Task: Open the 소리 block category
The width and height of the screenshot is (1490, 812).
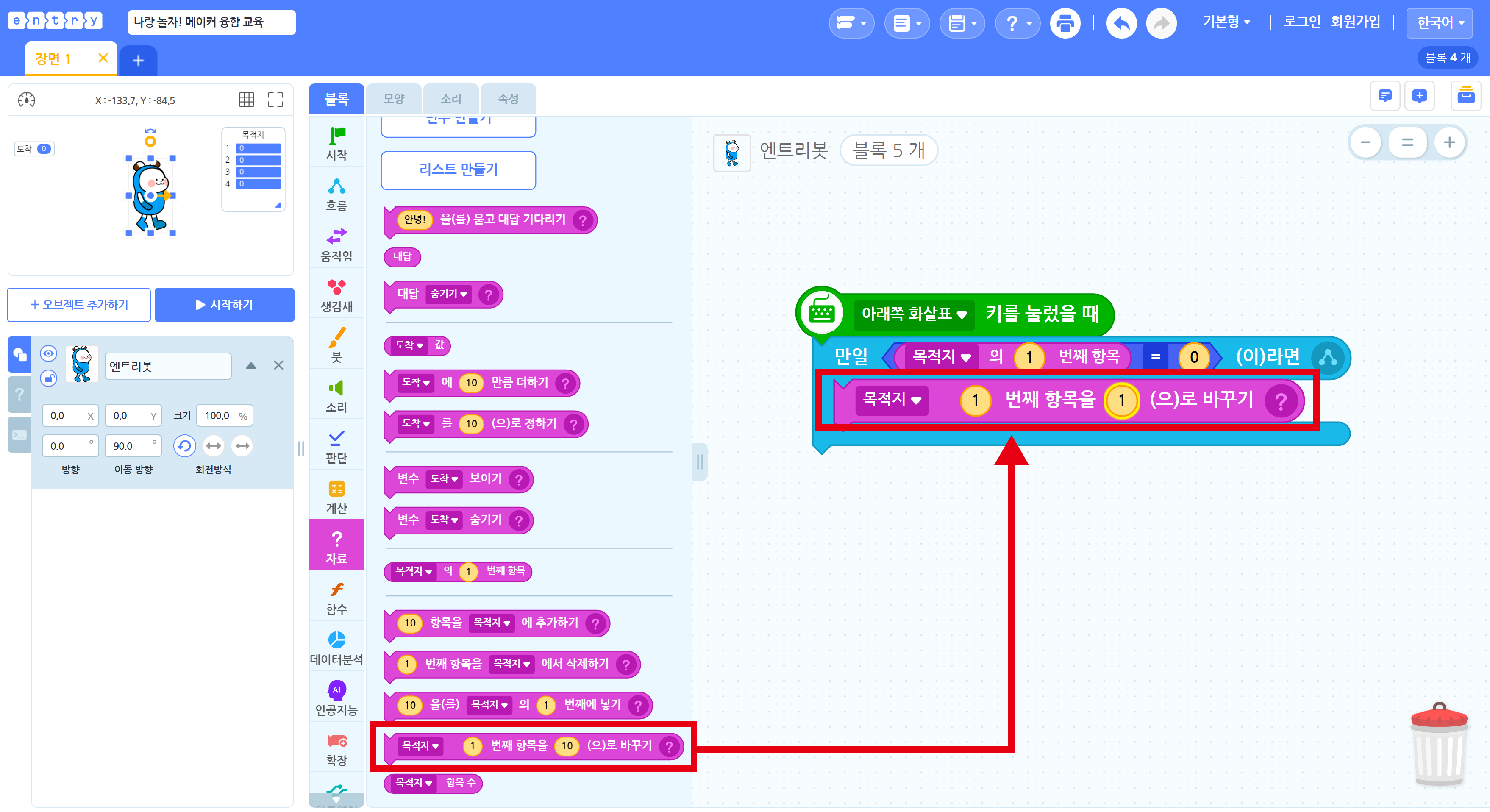Action: tap(336, 395)
